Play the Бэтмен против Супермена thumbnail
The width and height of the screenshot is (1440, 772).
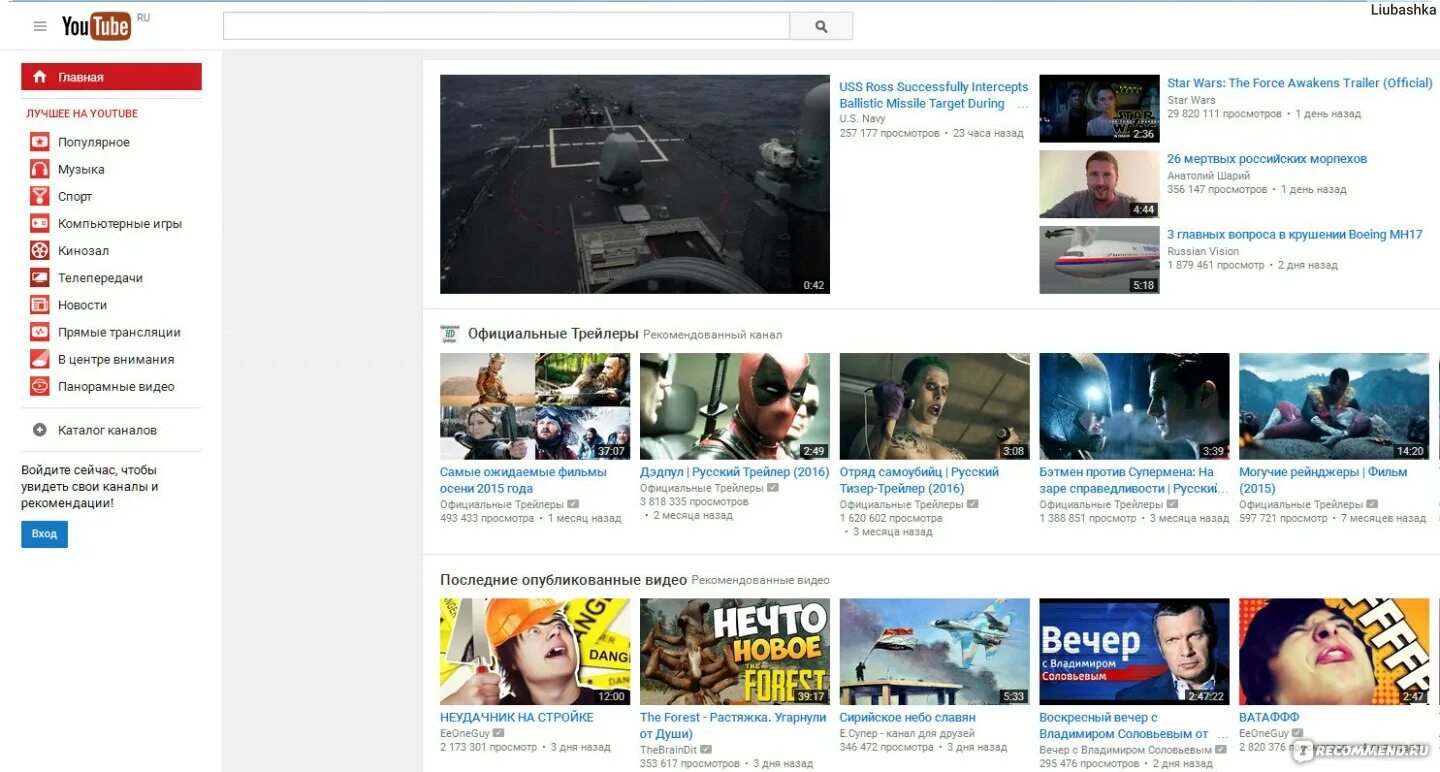click(1135, 406)
